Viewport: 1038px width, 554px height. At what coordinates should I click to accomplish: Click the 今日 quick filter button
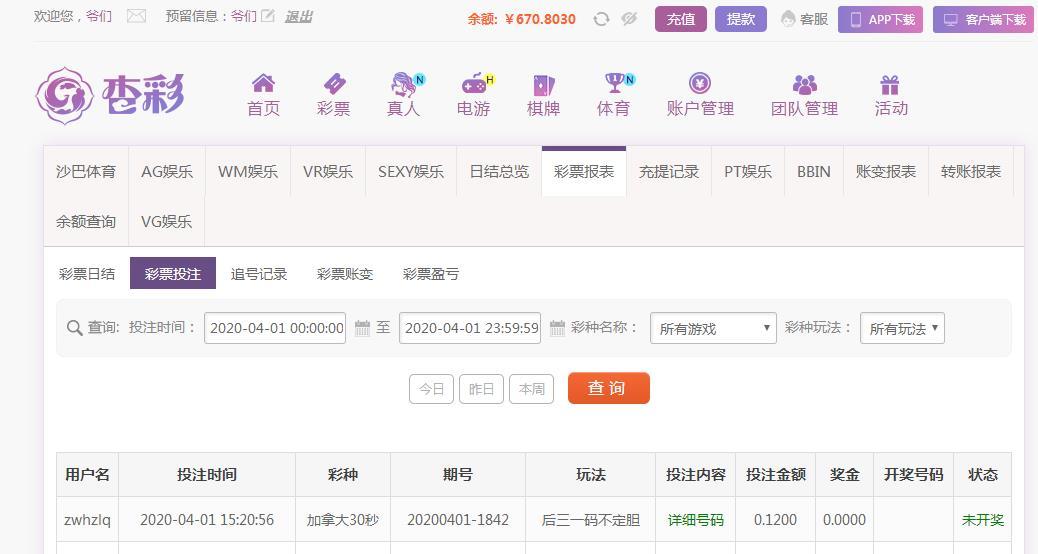coord(431,389)
